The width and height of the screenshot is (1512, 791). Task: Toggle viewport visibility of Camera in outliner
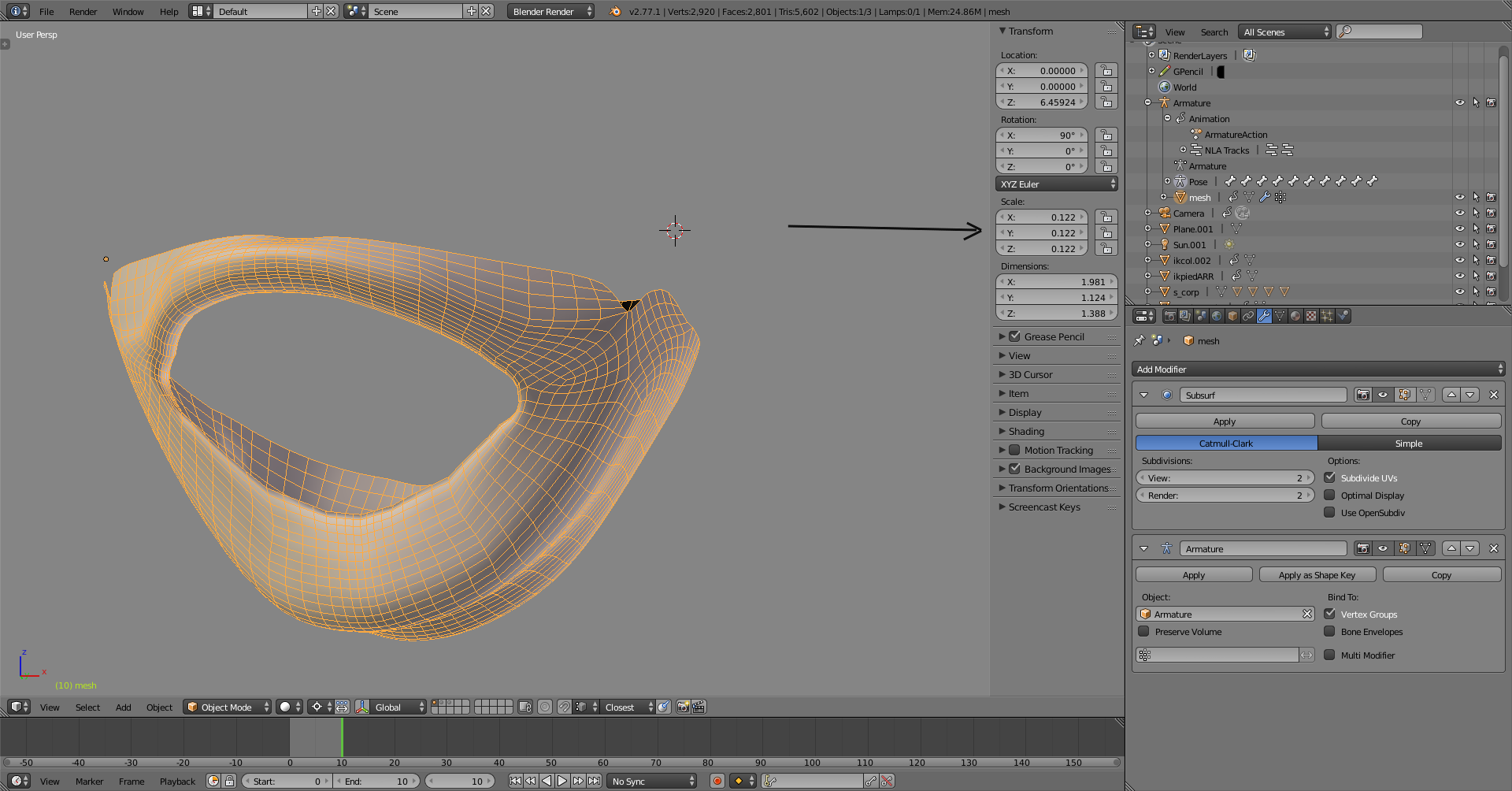(1459, 213)
